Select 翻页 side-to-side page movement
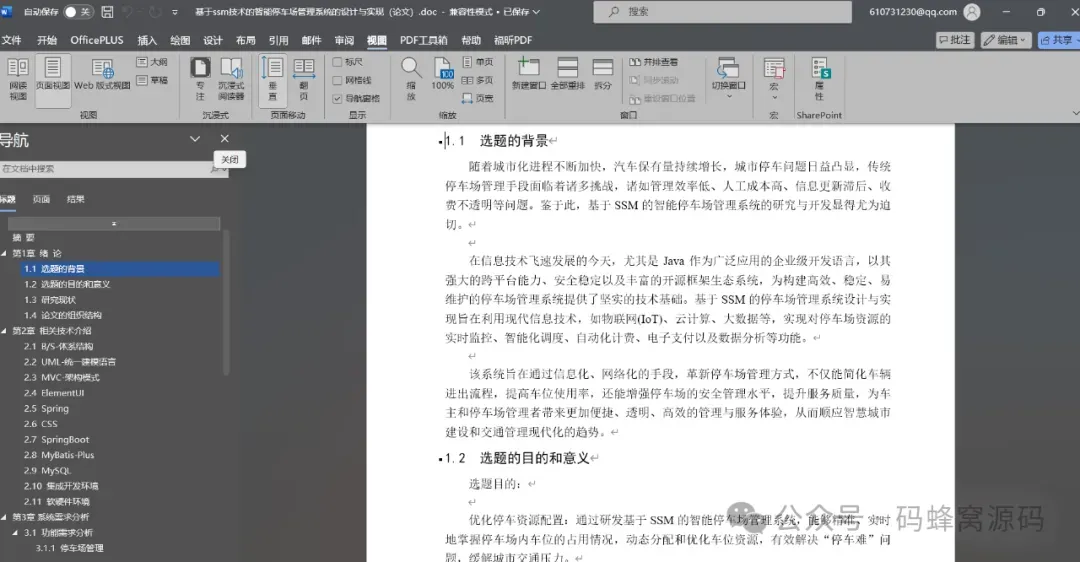Image resolution: width=1080 pixels, height=562 pixels. [304, 79]
